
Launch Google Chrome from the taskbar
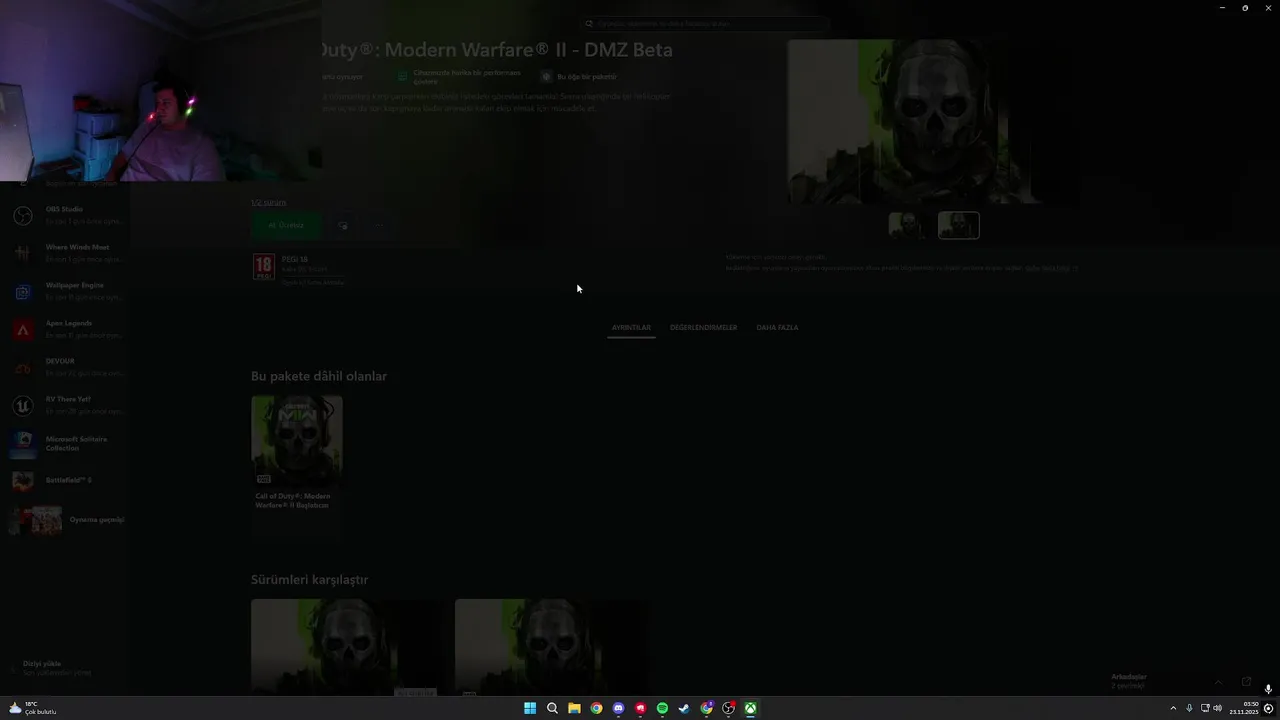click(x=596, y=708)
